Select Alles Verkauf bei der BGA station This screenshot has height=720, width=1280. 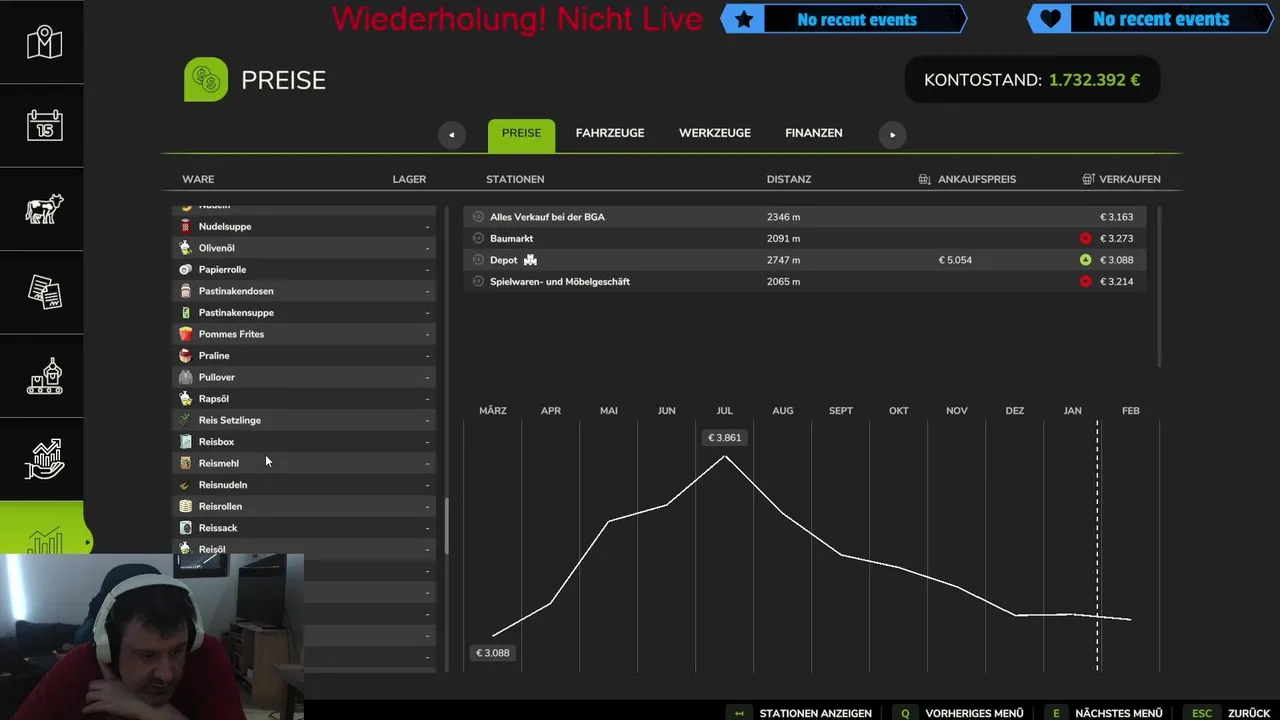[x=803, y=217]
